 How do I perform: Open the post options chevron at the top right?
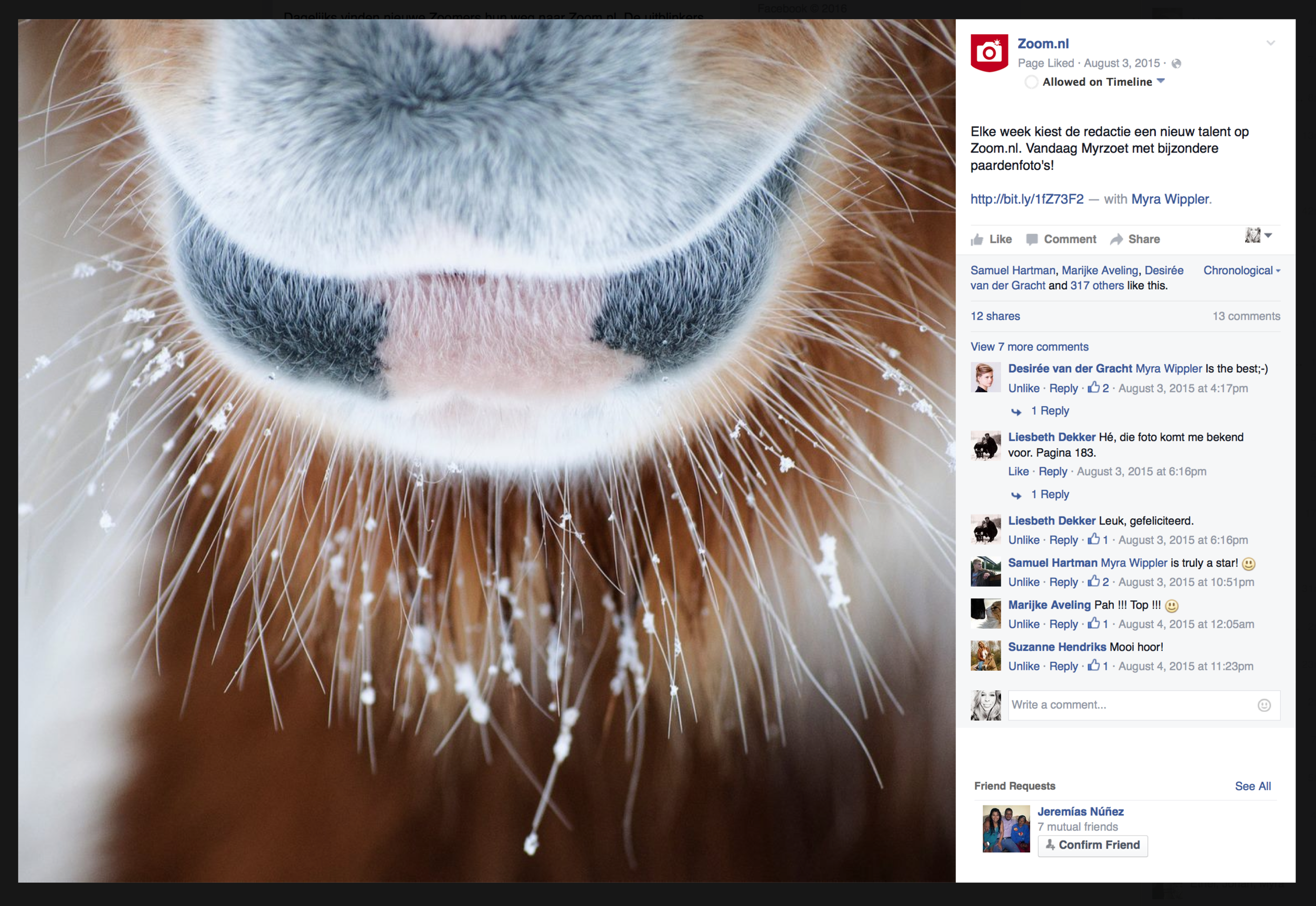click(1271, 43)
